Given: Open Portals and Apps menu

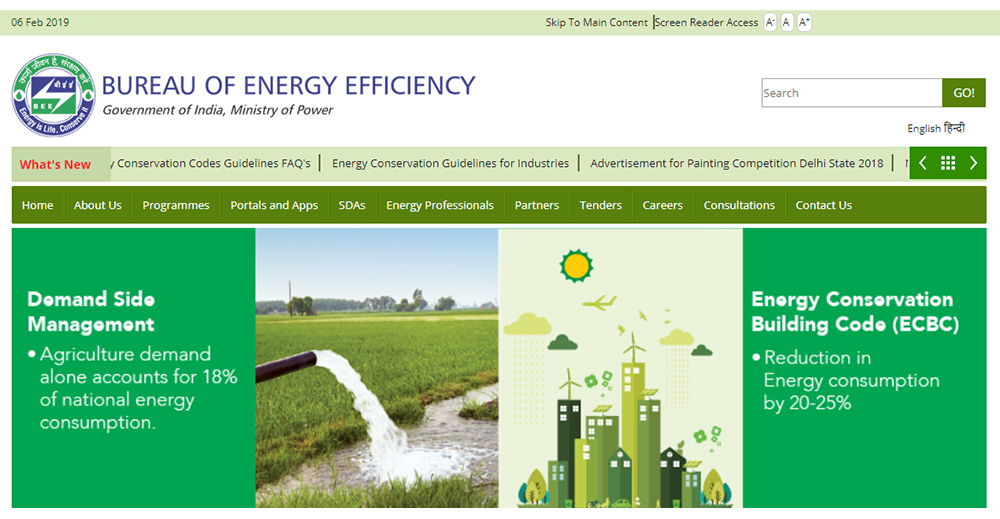Looking at the screenshot, I should pos(274,205).
